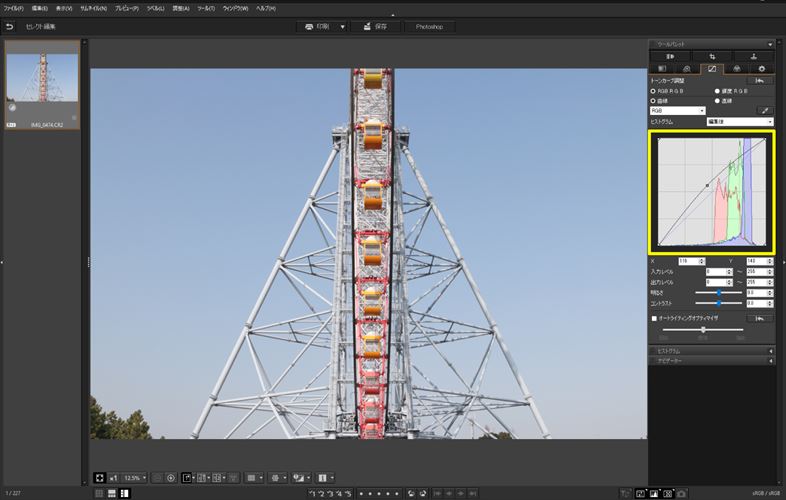Click the zoom-in plus icon in bottom toolbar
Viewport: 786px width, 500px height.
click(x=170, y=478)
